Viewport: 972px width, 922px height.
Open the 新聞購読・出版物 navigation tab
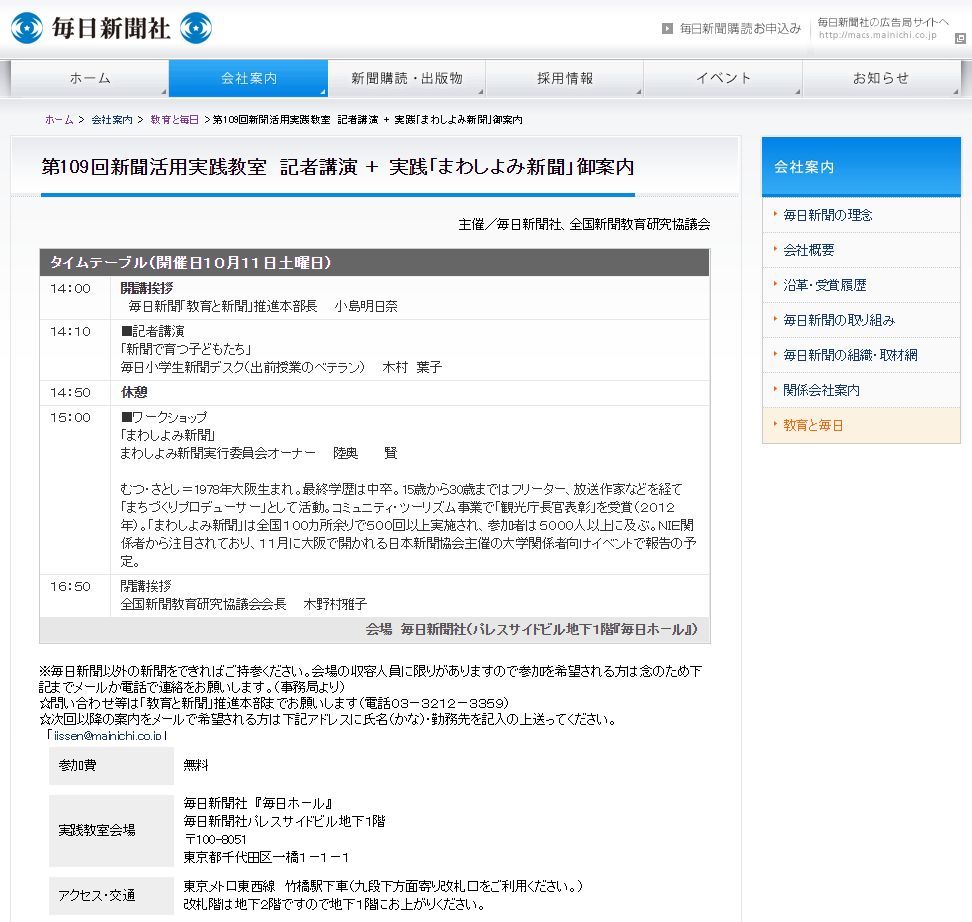coord(406,78)
